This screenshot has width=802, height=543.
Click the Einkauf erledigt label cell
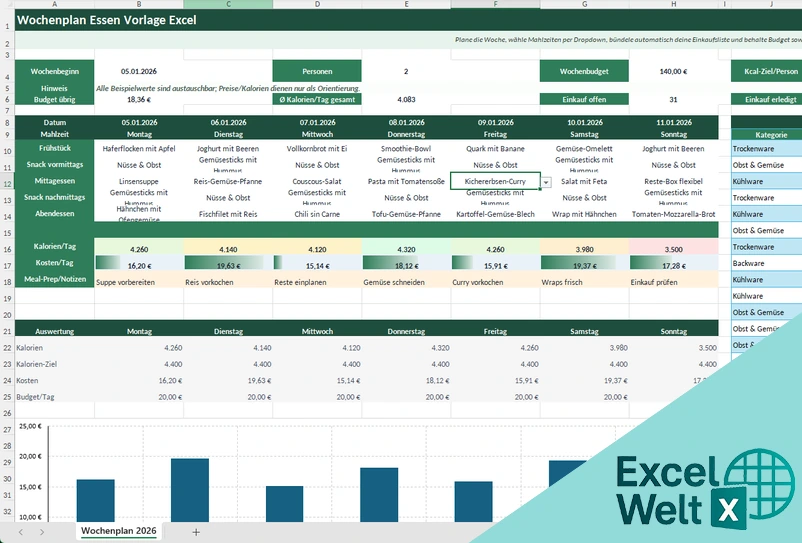pos(767,99)
